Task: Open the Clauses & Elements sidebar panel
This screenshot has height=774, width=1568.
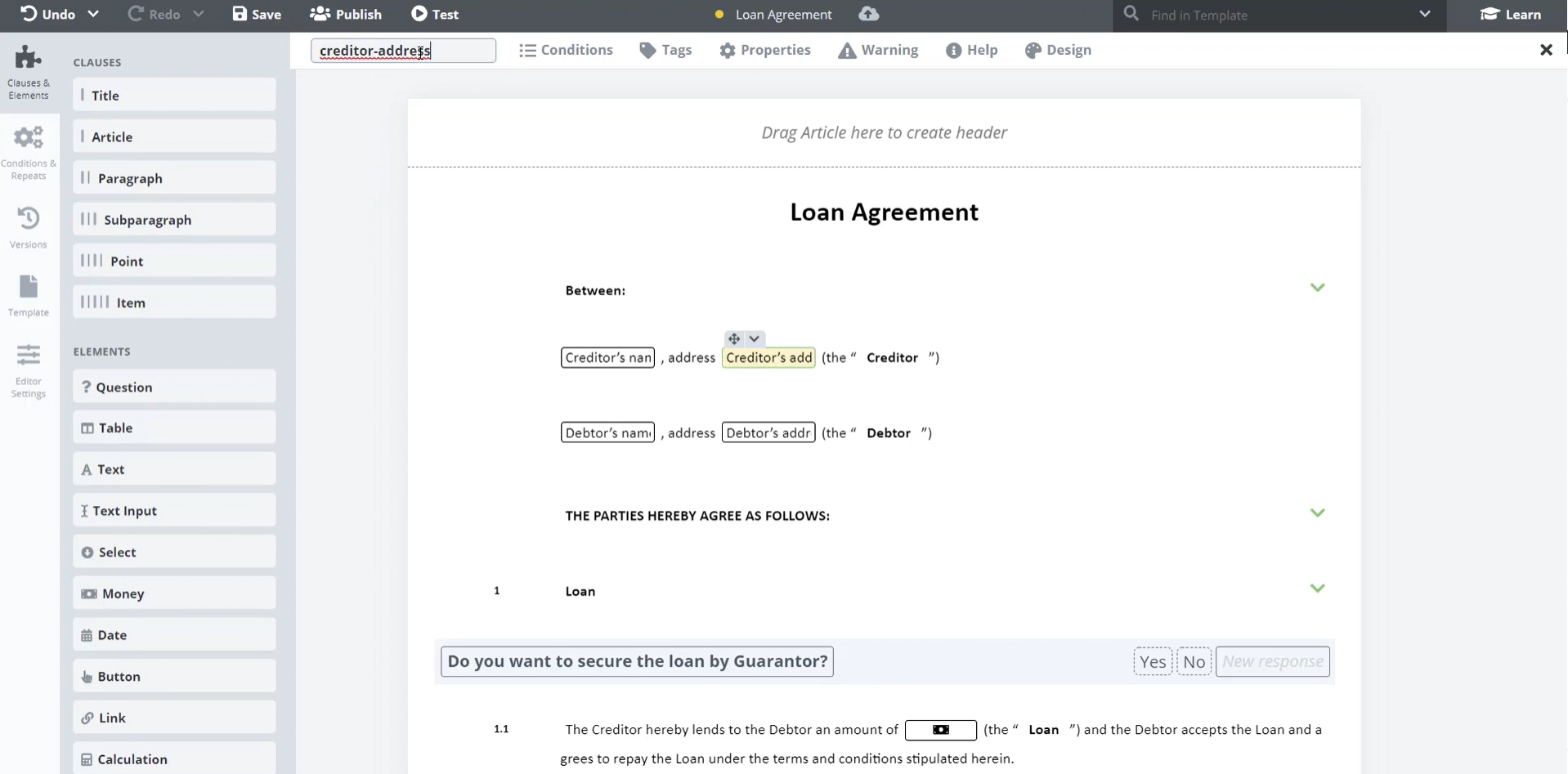Action: tap(29, 72)
